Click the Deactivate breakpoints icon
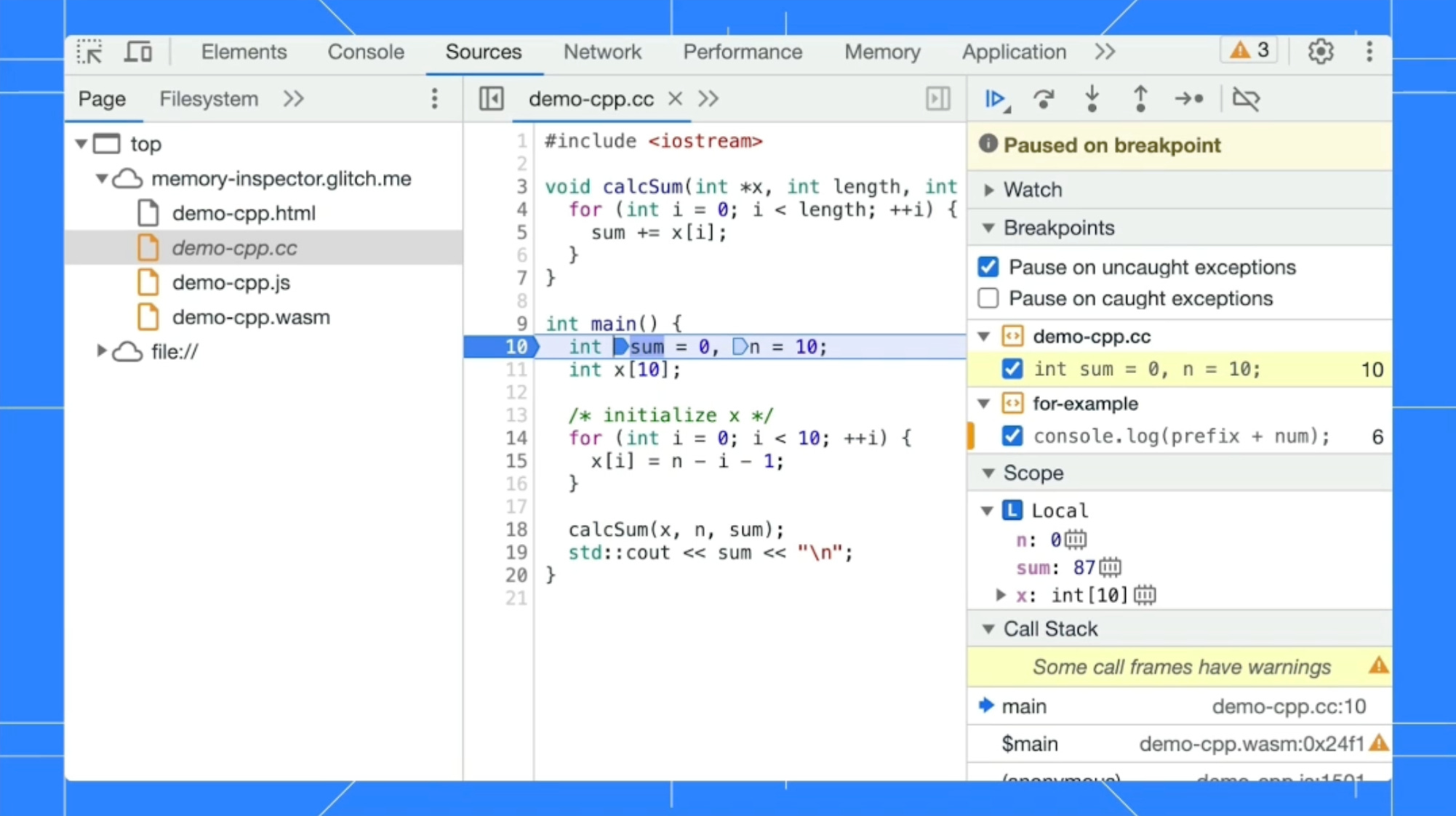Screen dimensions: 1456x816 (x=1247, y=99)
